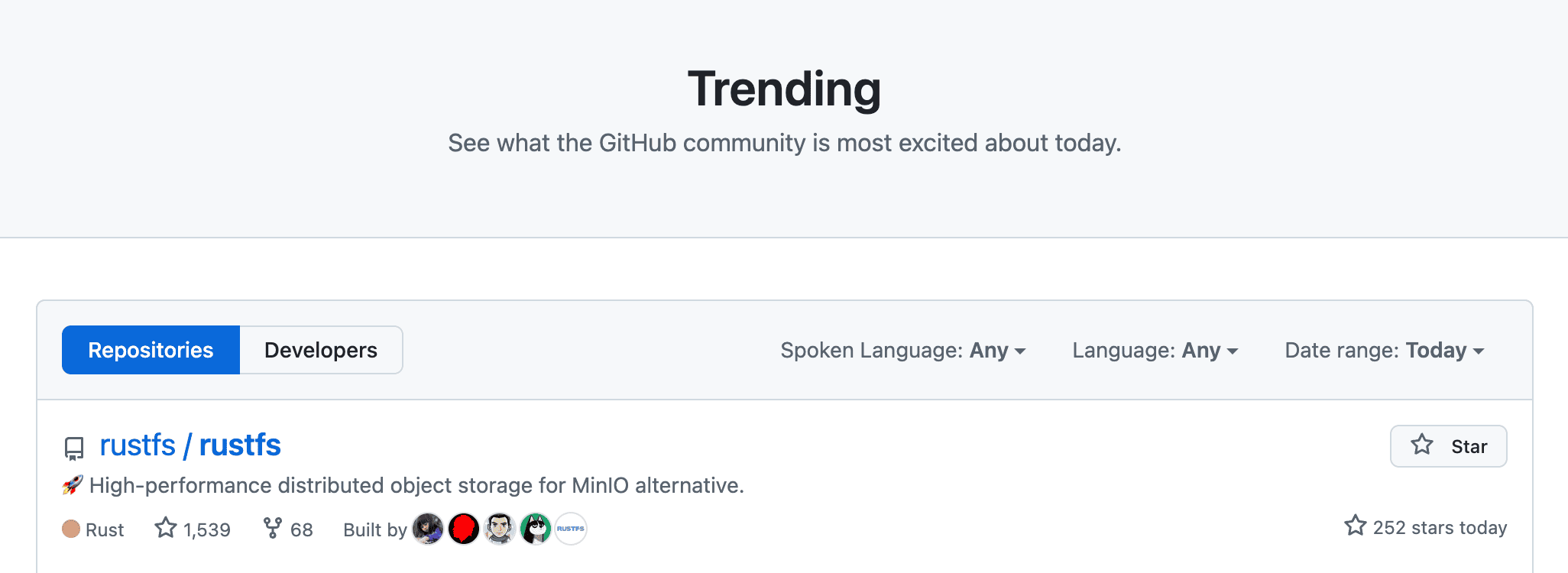This screenshot has width=1568, height=573.
Task: Click the star outline icon in the Star button
Action: pyautogui.click(x=1422, y=445)
